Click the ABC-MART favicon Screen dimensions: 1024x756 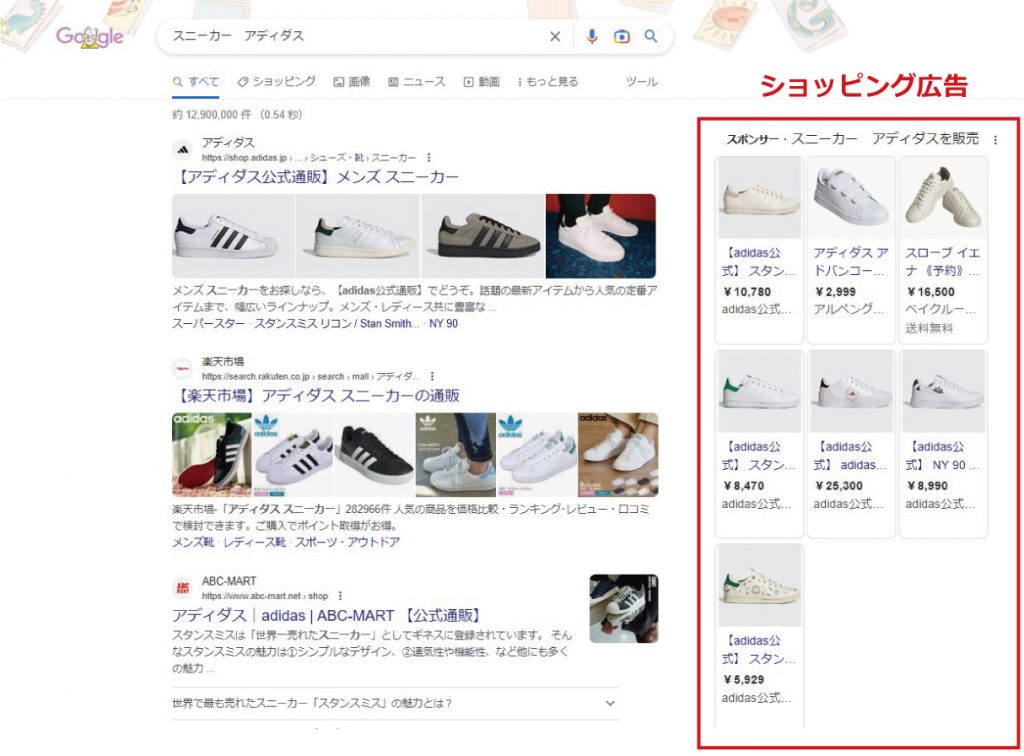tap(183, 588)
